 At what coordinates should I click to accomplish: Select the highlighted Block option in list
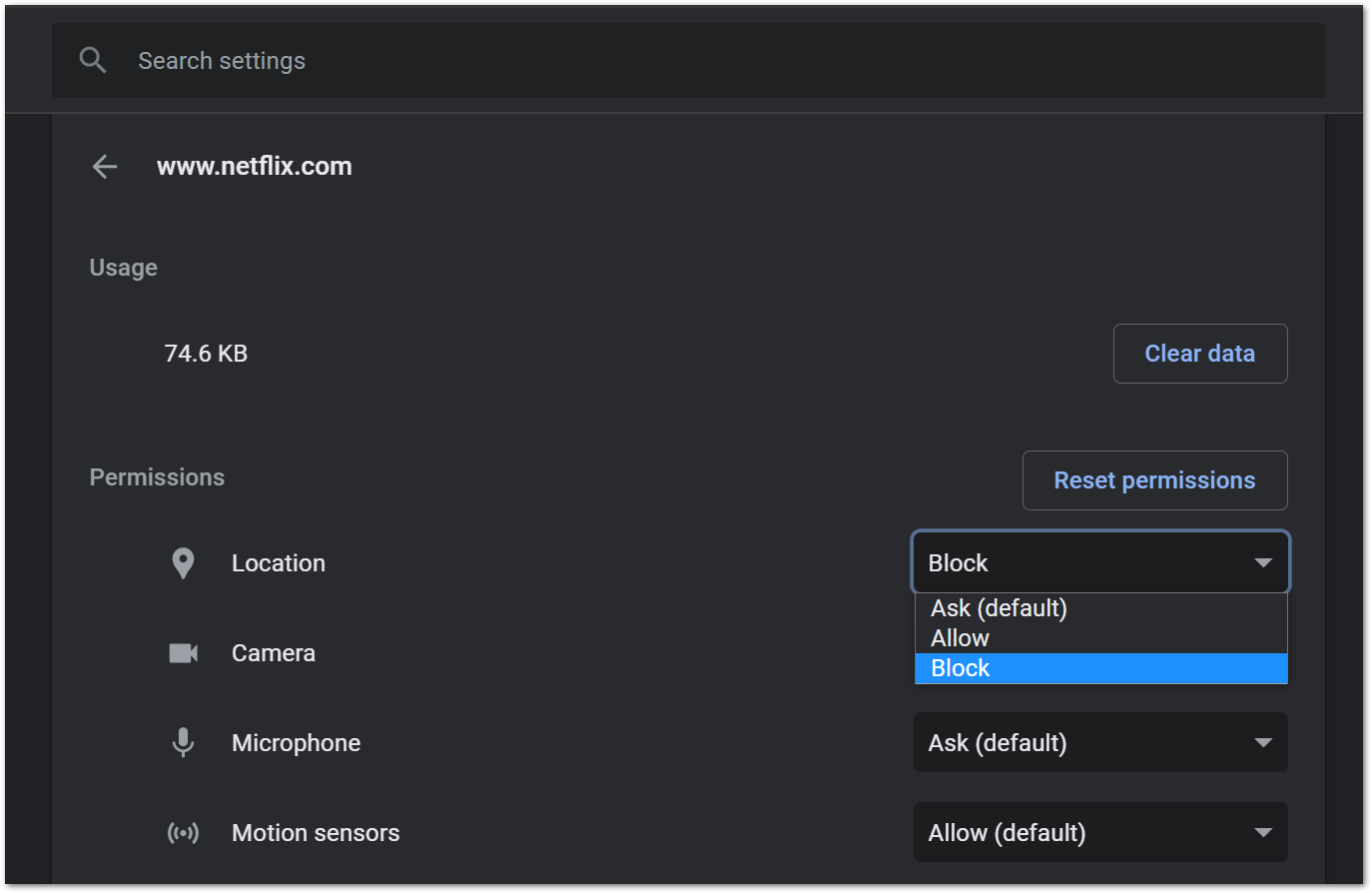1101,668
